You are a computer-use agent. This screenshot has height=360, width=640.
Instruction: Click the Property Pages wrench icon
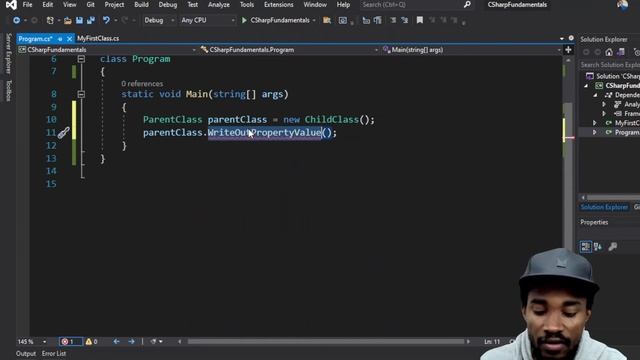click(x=613, y=247)
